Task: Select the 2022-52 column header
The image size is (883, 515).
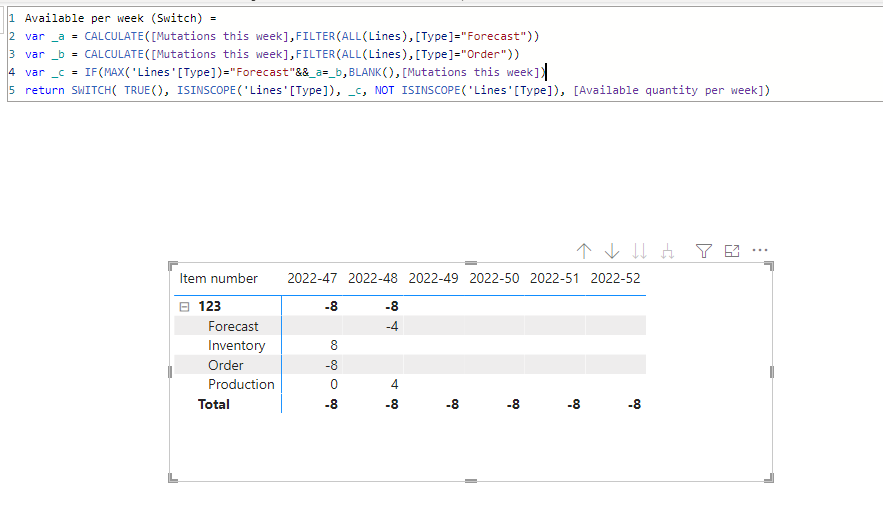Action: pos(616,279)
